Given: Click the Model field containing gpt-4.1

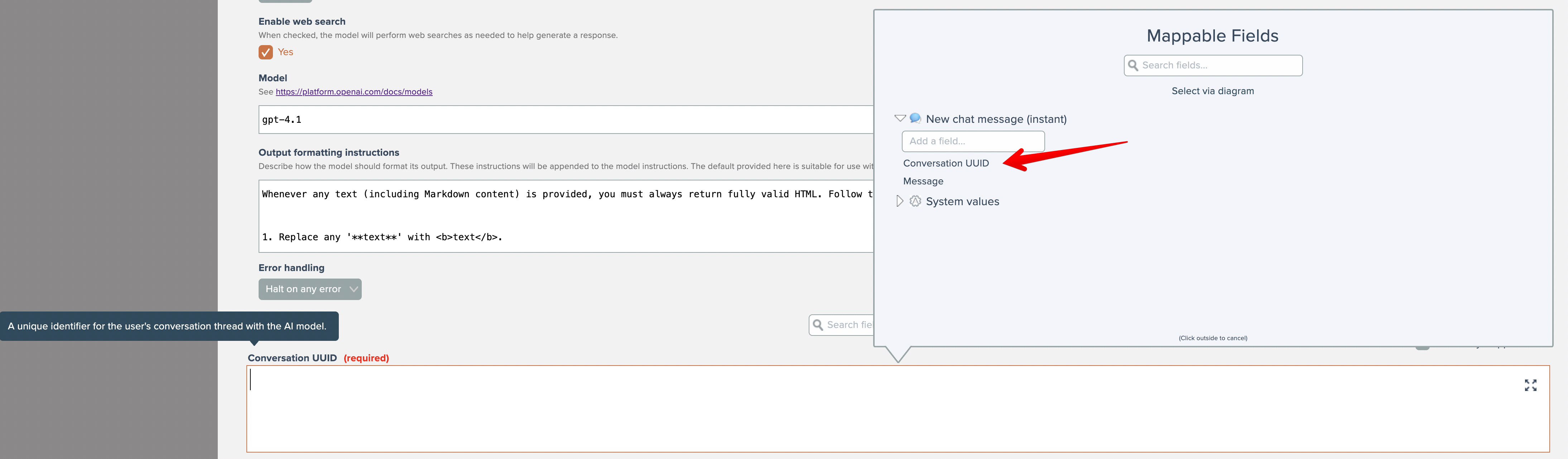Looking at the screenshot, I should click(565, 119).
